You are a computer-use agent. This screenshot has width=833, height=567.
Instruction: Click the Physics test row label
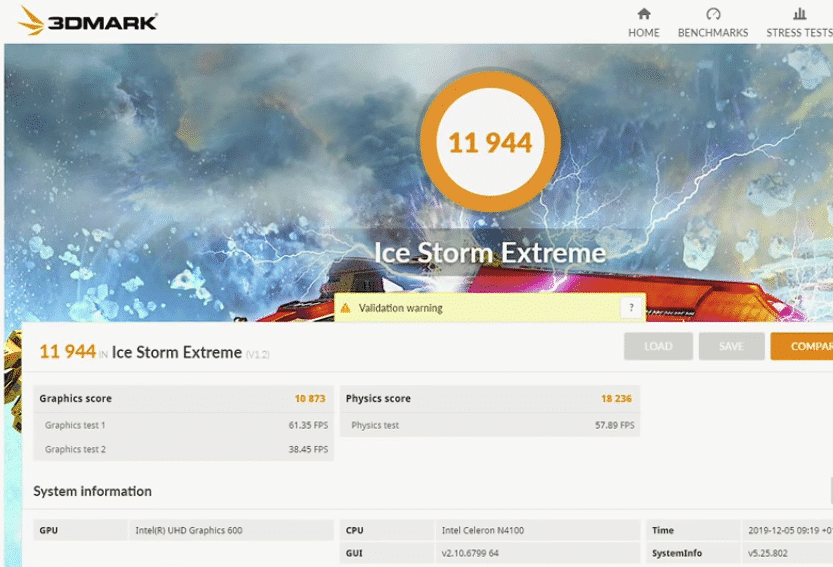[375, 425]
